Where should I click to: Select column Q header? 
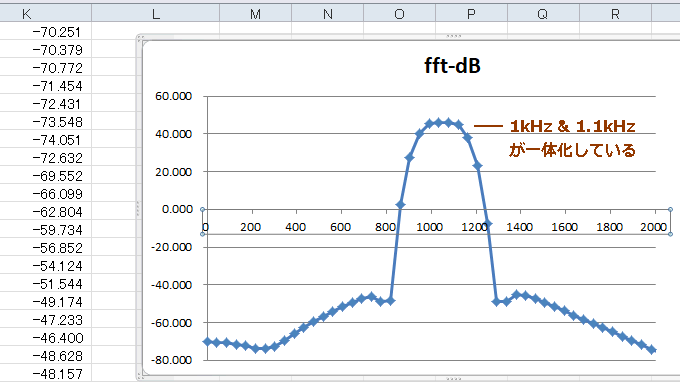coord(543,13)
